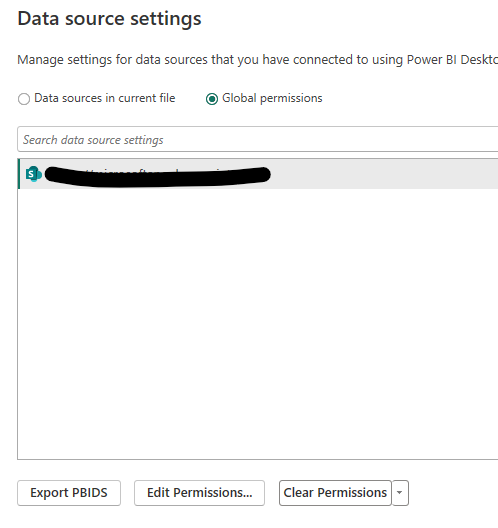Select Data sources in current file radio
The width and height of the screenshot is (498, 528).
click(24, 99)
